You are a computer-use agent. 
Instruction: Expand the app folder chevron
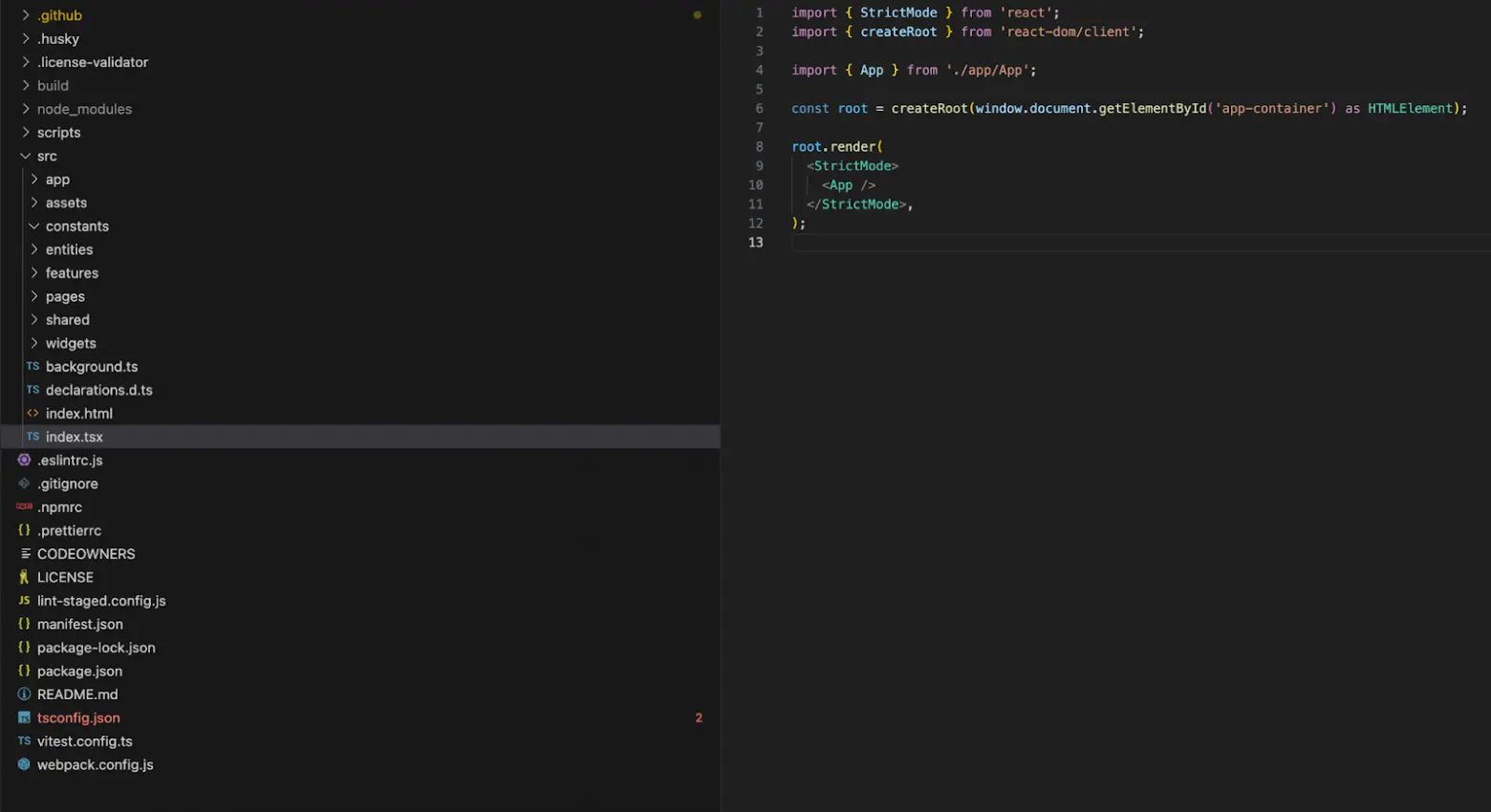[34, 179]
